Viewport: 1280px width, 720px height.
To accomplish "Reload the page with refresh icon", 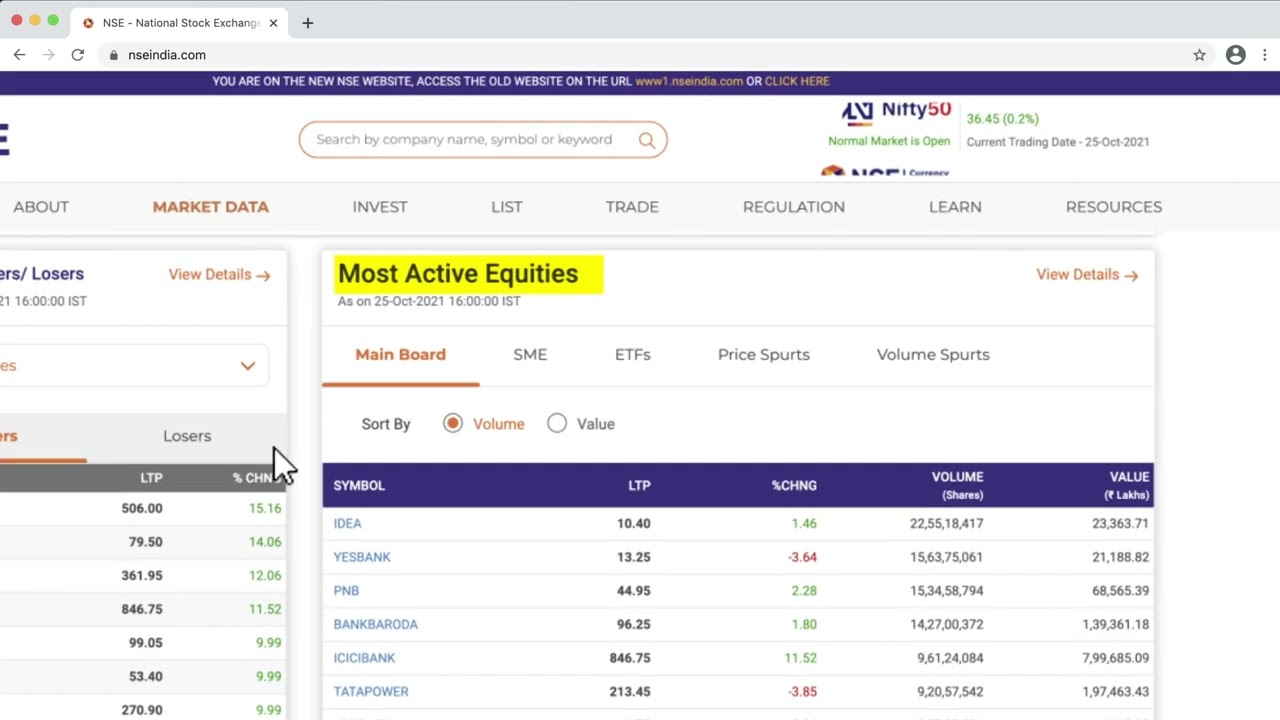I will [x=77, y=55].
